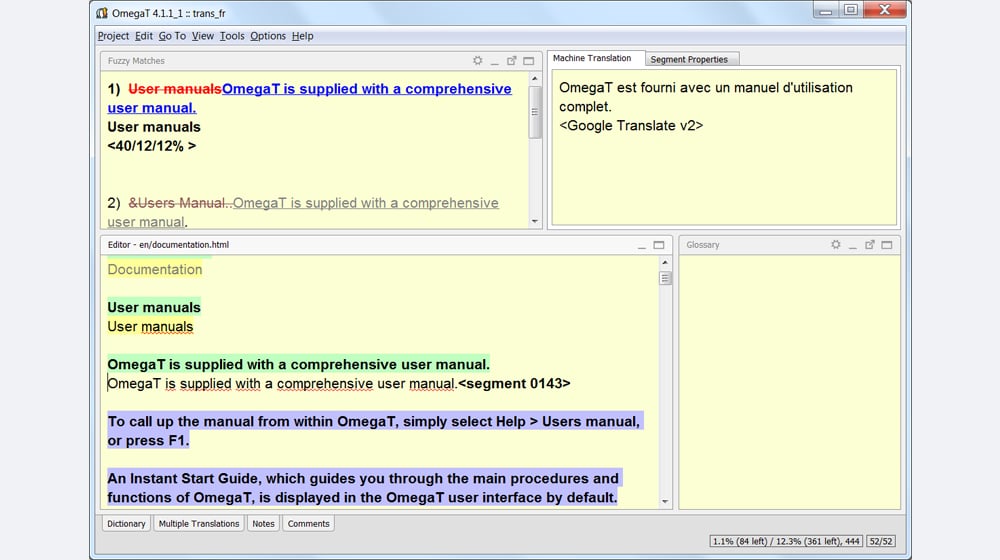1000x560 pixels.
Task: Minimize the OmegaT window
Action: tap(825, 10)
